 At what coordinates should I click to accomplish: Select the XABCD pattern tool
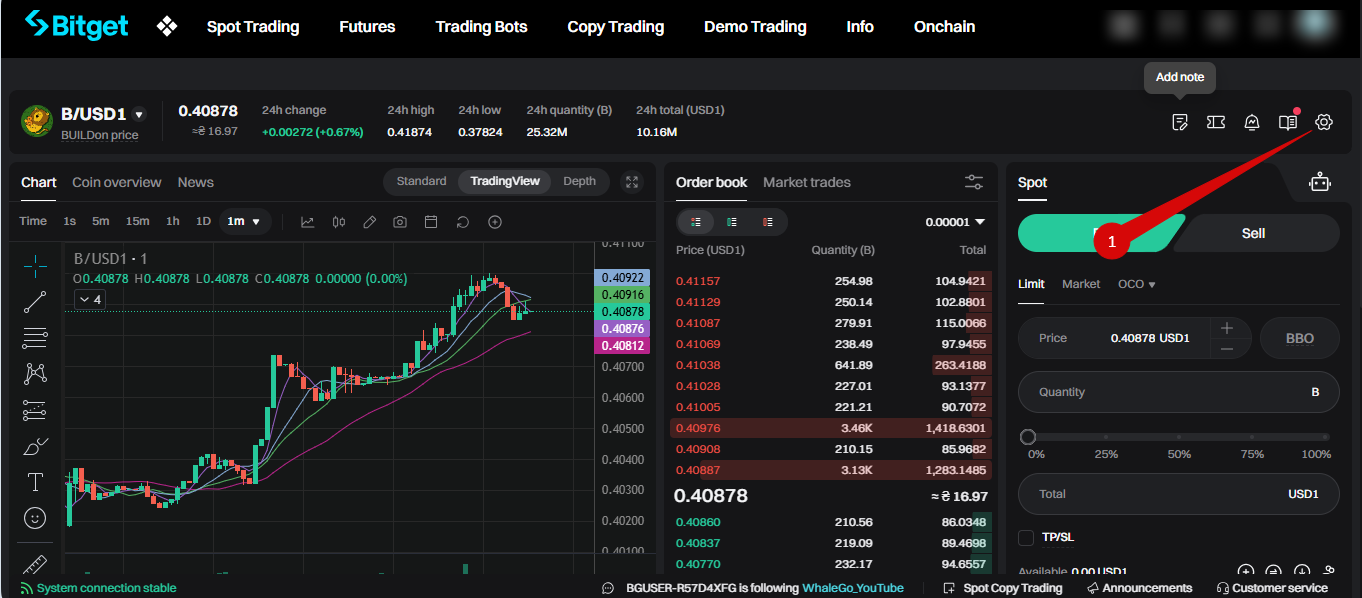(x=35, y=373)
